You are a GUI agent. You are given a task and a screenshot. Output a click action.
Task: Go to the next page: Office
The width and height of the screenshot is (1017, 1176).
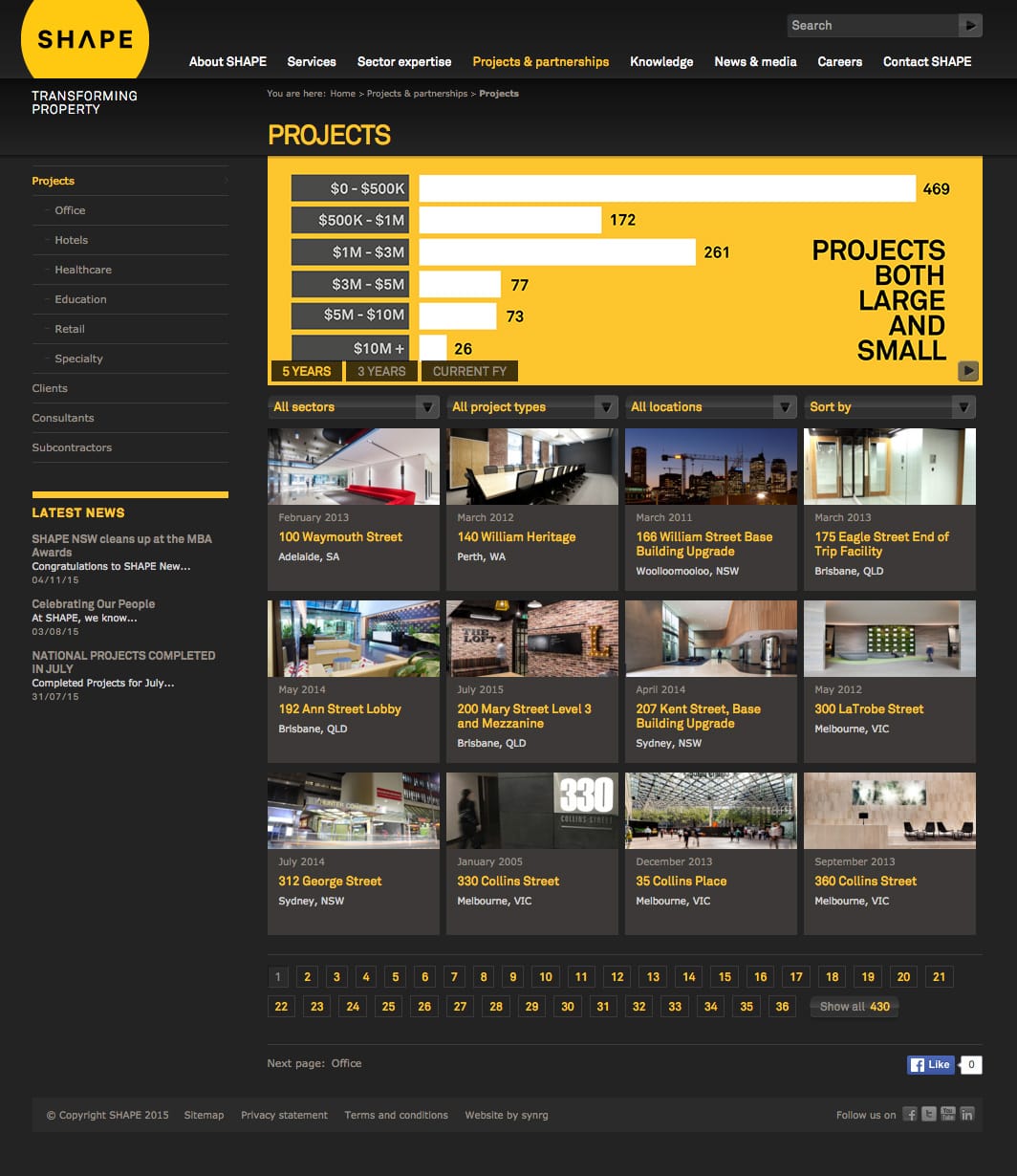tap(346, 1063)
